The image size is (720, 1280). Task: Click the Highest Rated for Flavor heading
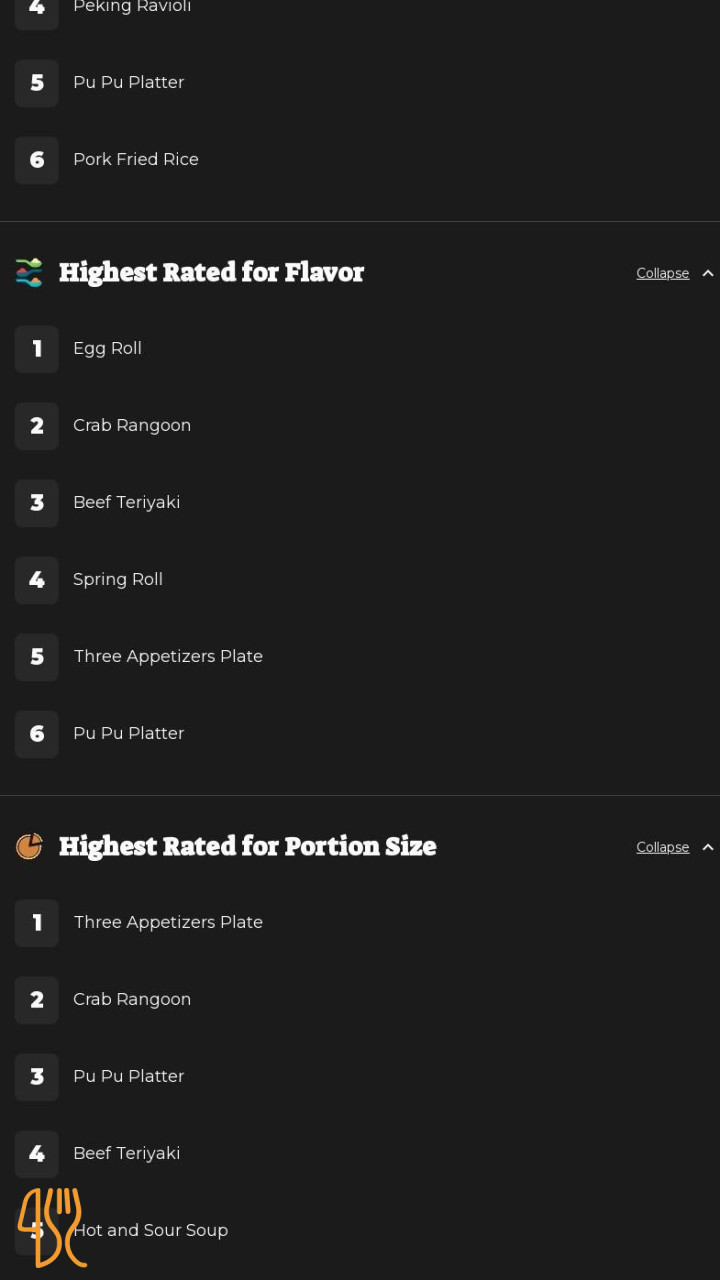211,272
